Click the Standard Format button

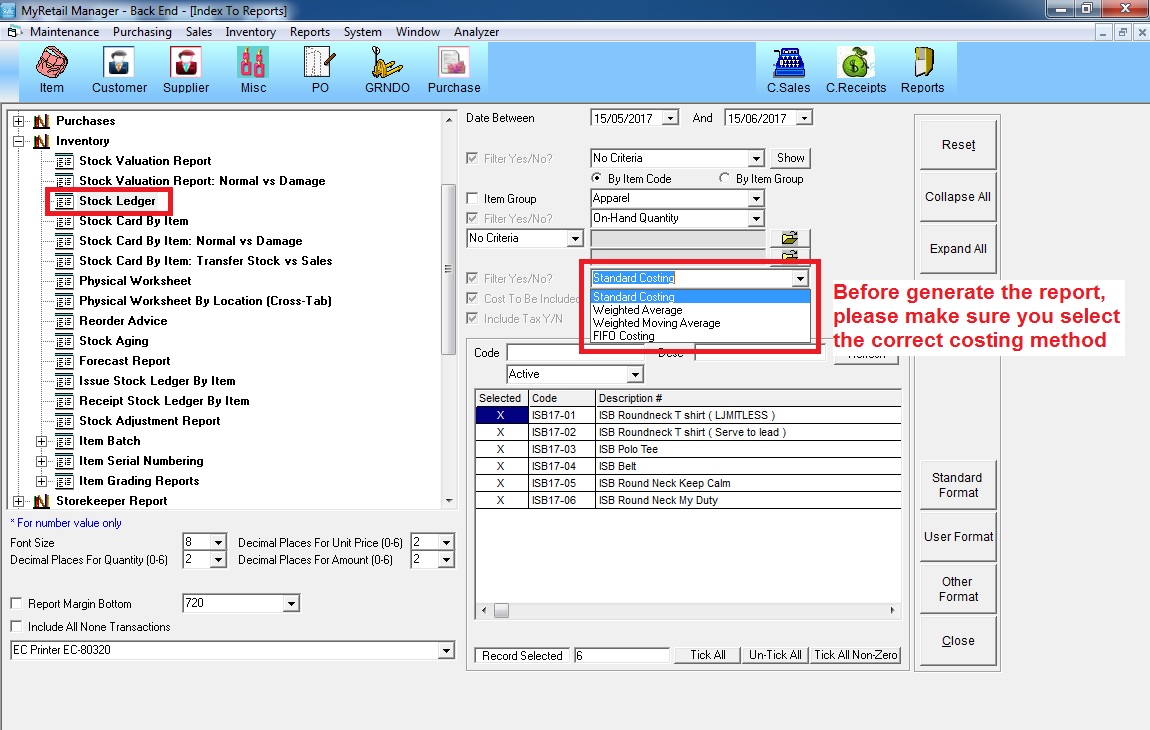pyautogui.click(x=958, y=485)
